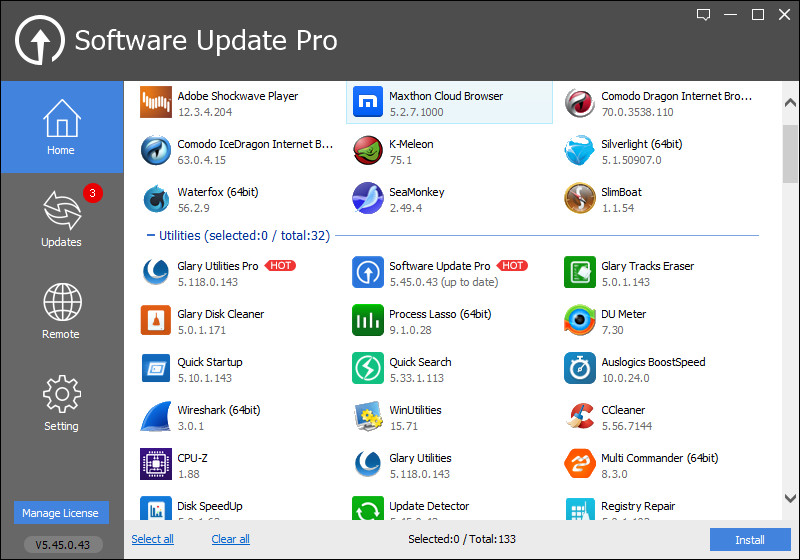The height and width of the screenshot is (560, 800).
Task: Select the Disk SpeedUp icon
Action: [x=156, y=508]
